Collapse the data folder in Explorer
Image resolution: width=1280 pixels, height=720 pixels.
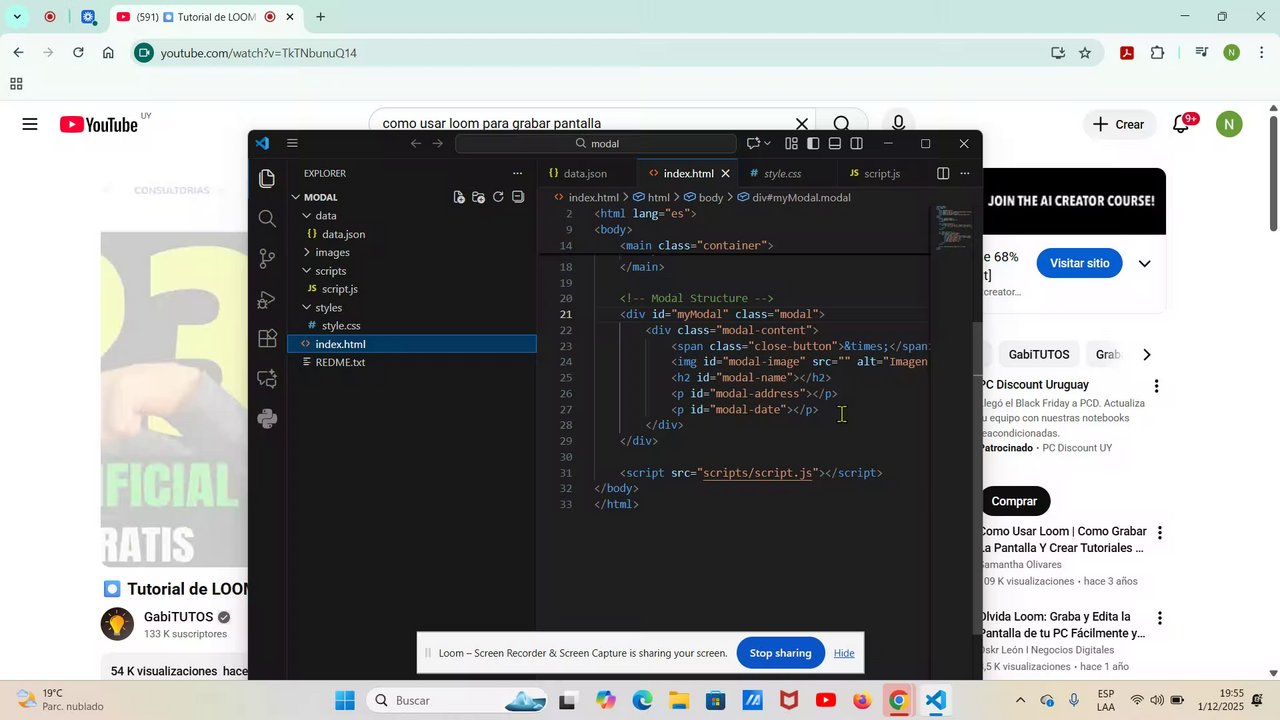(x=307, y=216)
